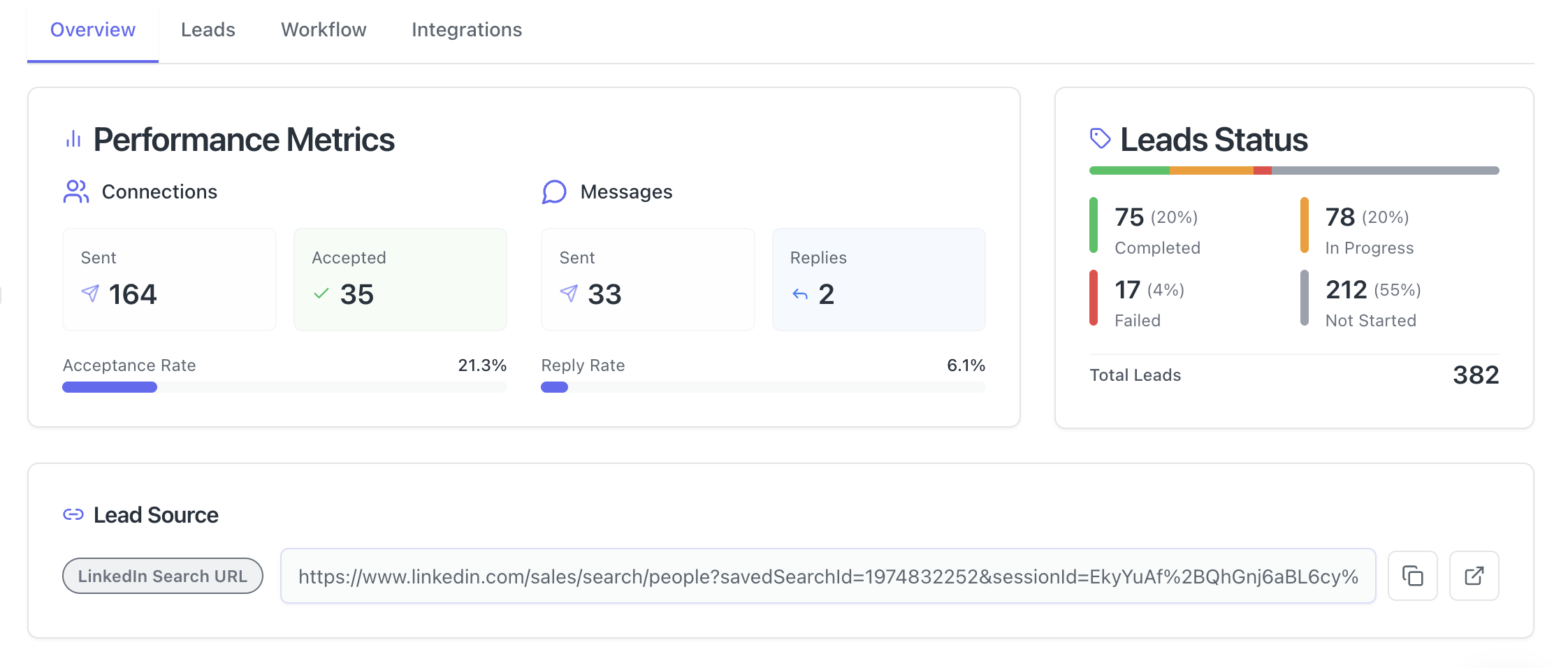
Task: Click the Connections Sent 164 card
Action: pyautogui.click(x=169, y=279)
